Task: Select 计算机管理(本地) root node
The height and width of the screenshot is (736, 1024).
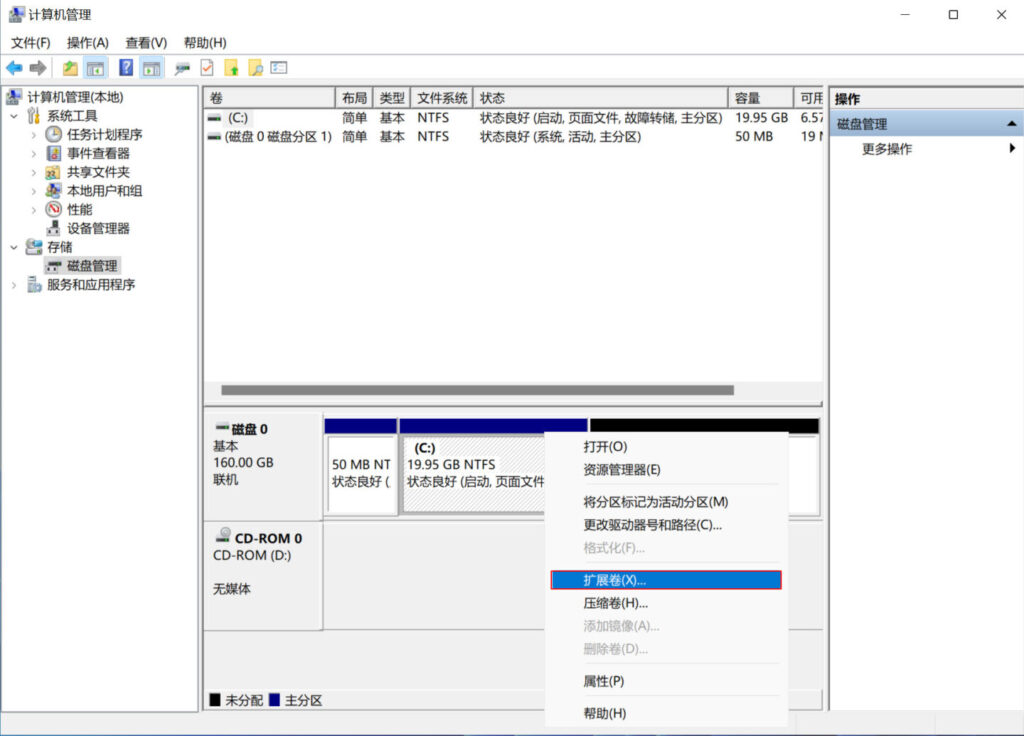Action: click(75, 97)
